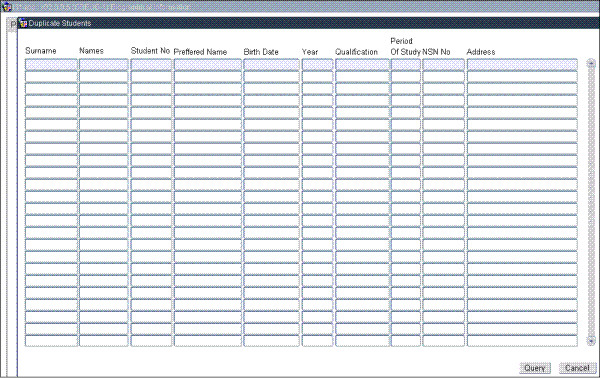
Task: Click the vertical scrollbar track of the list
Action: 591,202
